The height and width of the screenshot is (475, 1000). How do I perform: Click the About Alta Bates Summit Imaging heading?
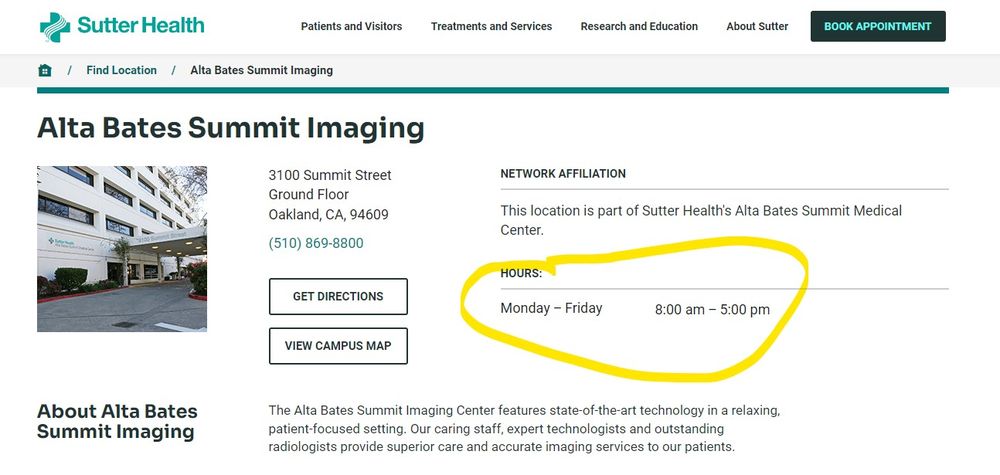click(x=117, y=422)
